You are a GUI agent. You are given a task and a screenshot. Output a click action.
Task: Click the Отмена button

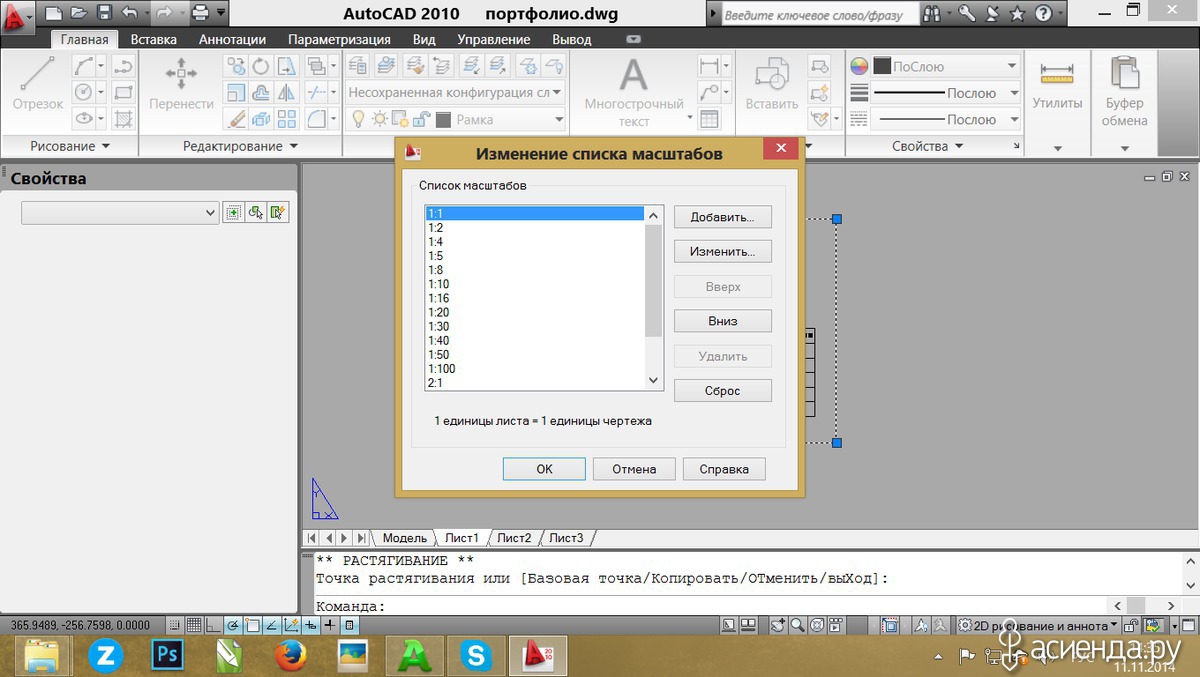tap(634, 469)
